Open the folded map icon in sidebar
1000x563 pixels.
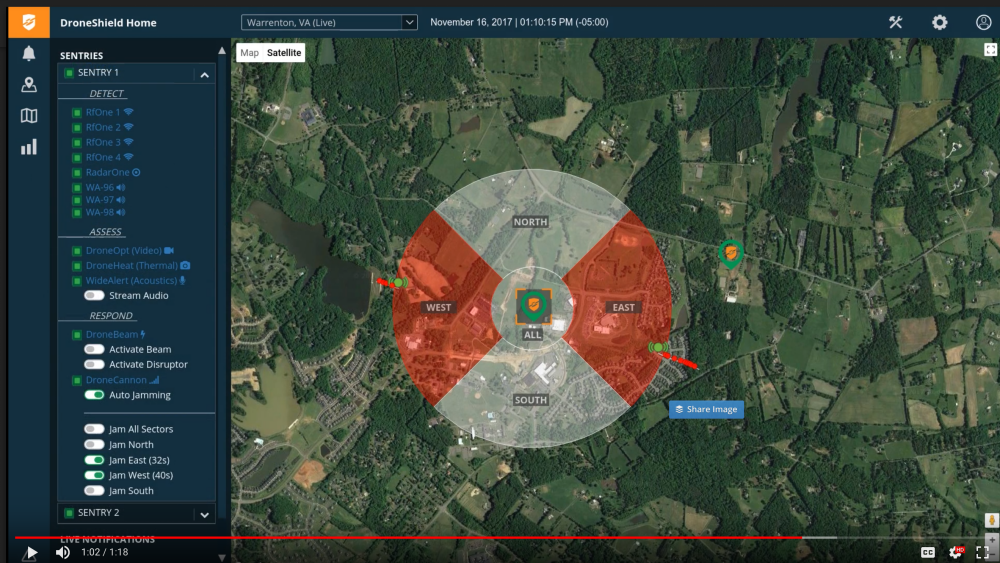[x=29, y=116]
